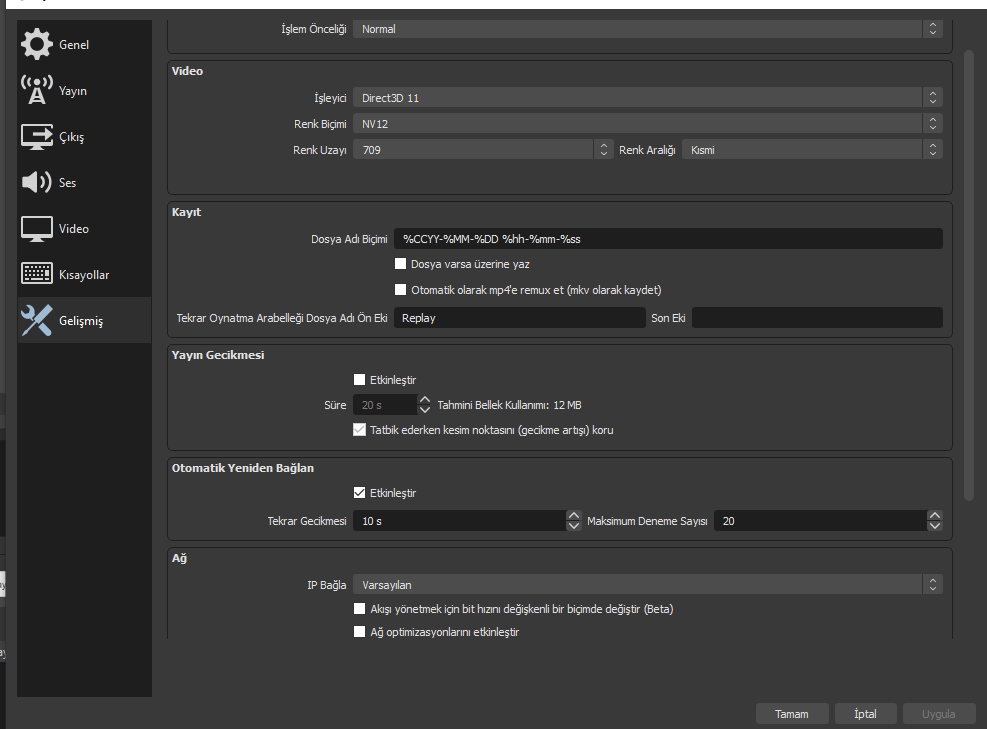Open the Kısayollar keyboard icon
Screen dimensions: 987x729
pos(37,274)
